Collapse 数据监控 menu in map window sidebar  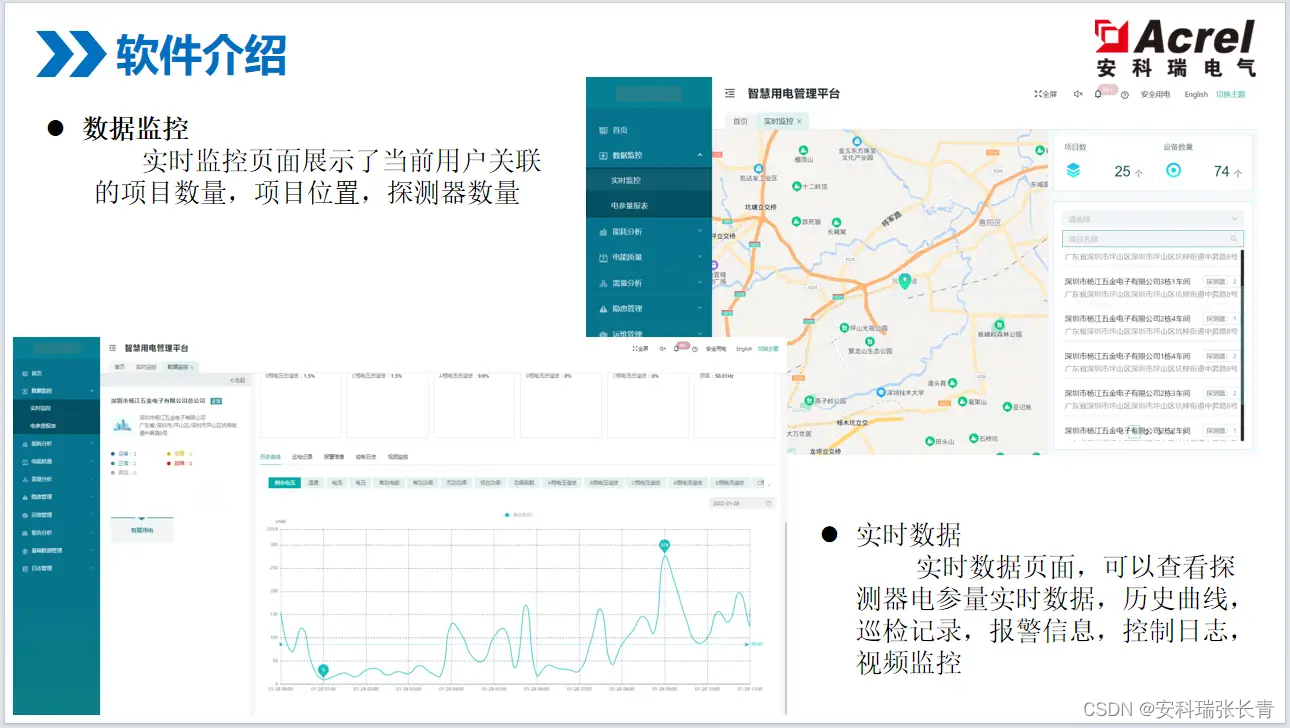649,155
